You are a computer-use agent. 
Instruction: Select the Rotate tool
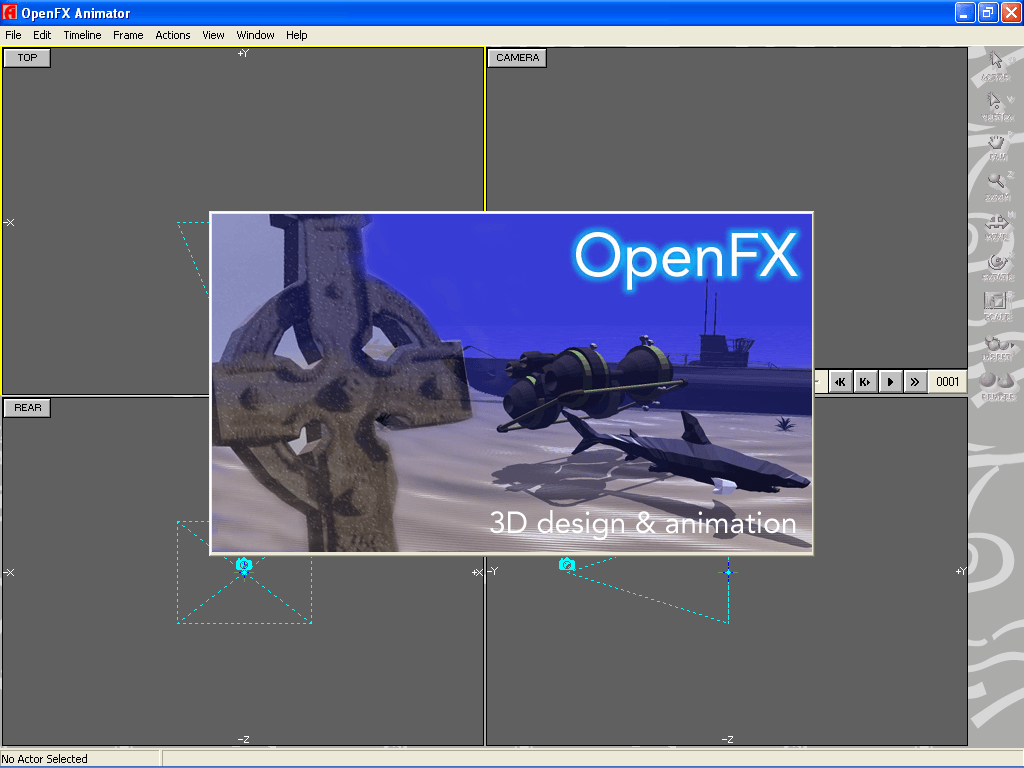tap(997, 267)
